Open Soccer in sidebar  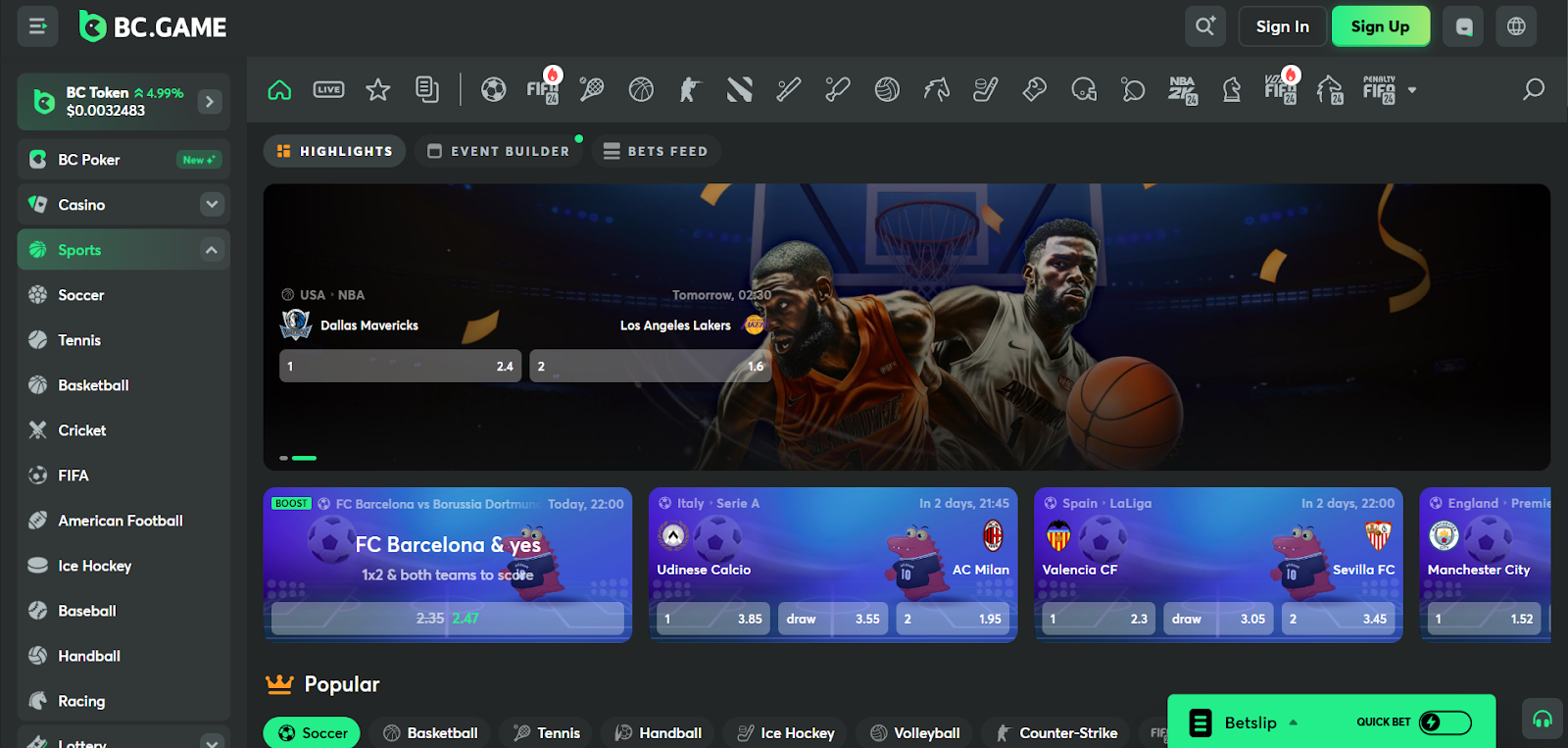(123, 295)
